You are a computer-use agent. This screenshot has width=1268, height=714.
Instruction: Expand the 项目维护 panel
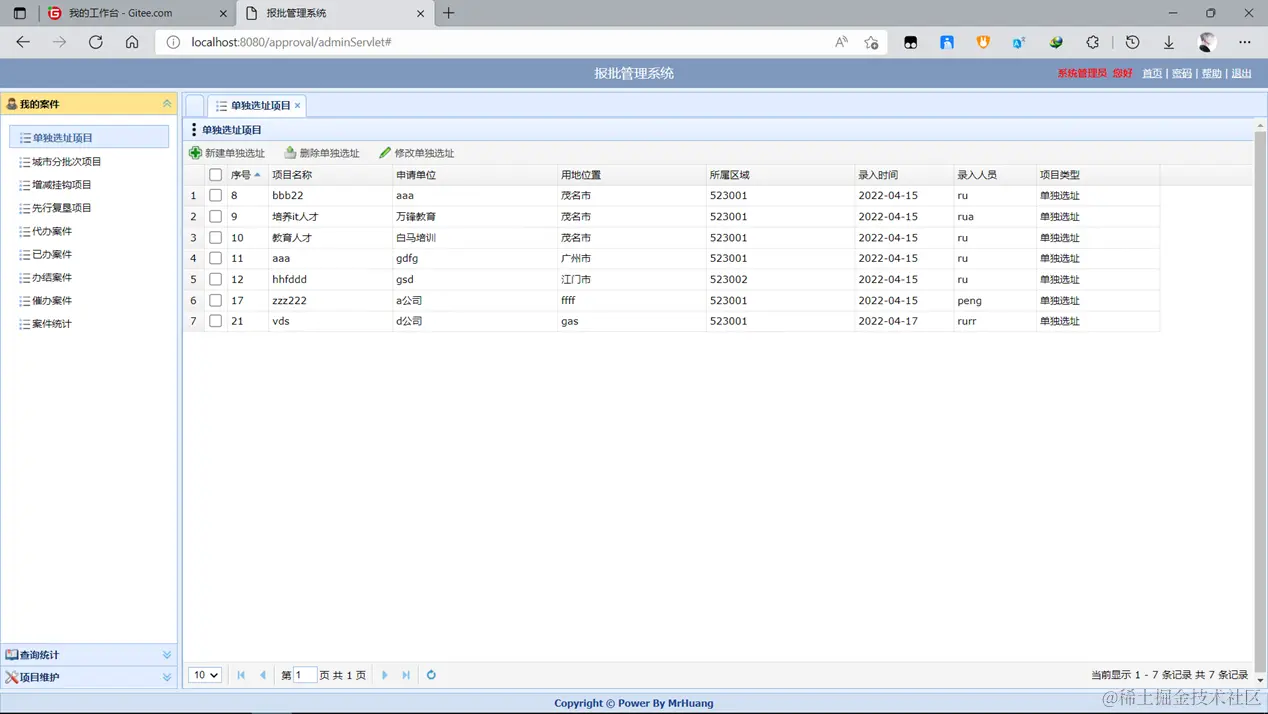pos(167,677)
